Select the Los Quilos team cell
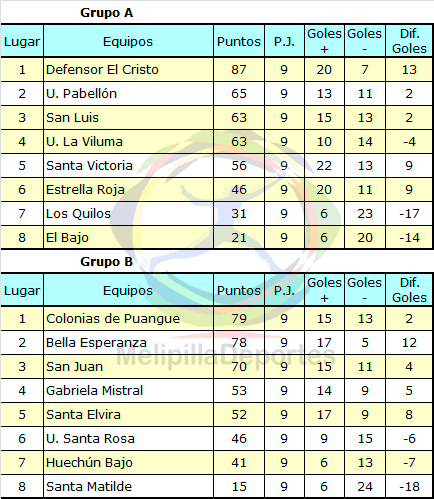 click(128, 214)
